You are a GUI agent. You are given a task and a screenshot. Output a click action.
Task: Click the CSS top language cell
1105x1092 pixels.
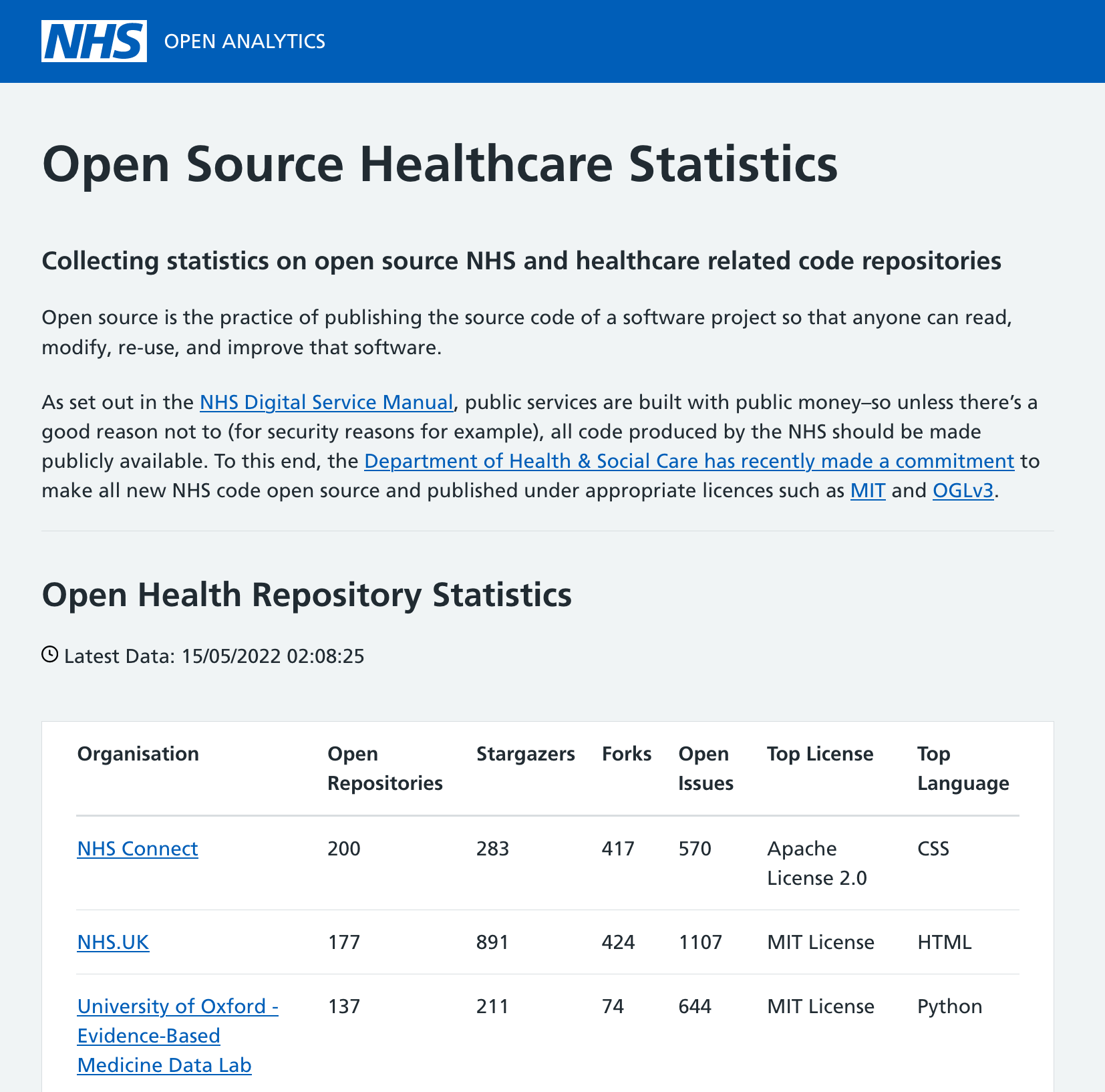coord(933,849)
